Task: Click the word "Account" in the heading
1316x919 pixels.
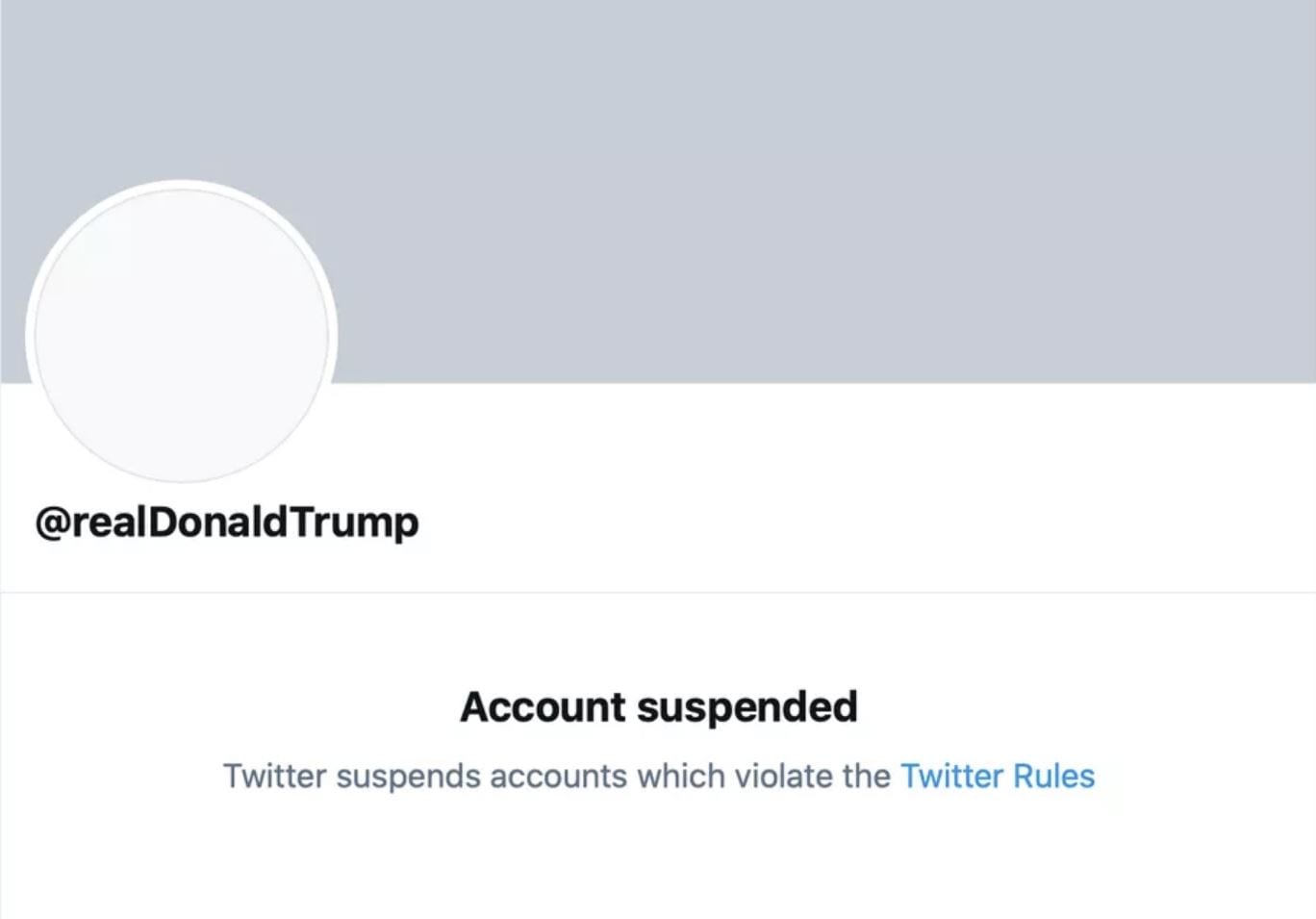Action: tap(543, 706)
